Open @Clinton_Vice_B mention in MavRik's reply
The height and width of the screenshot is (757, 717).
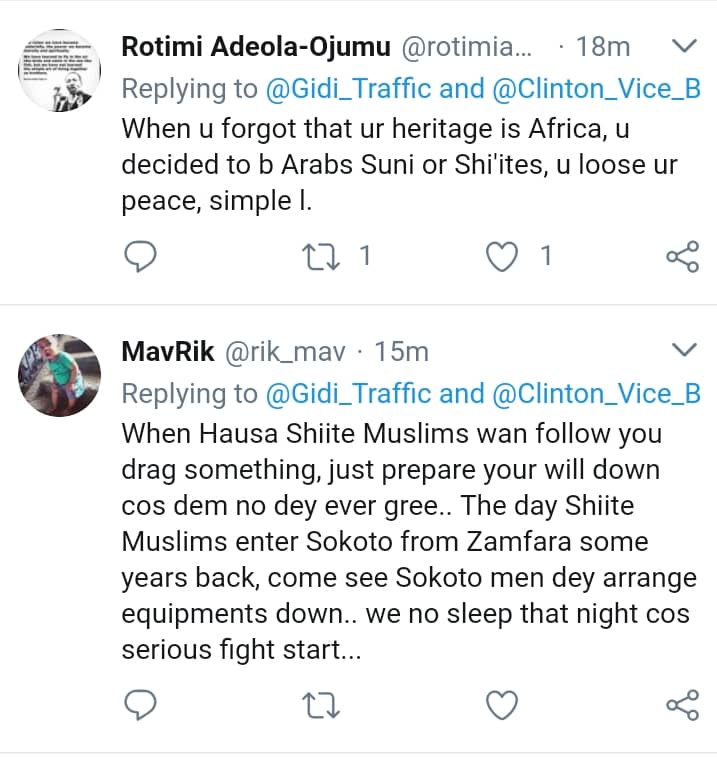click(x=596, y=393)
